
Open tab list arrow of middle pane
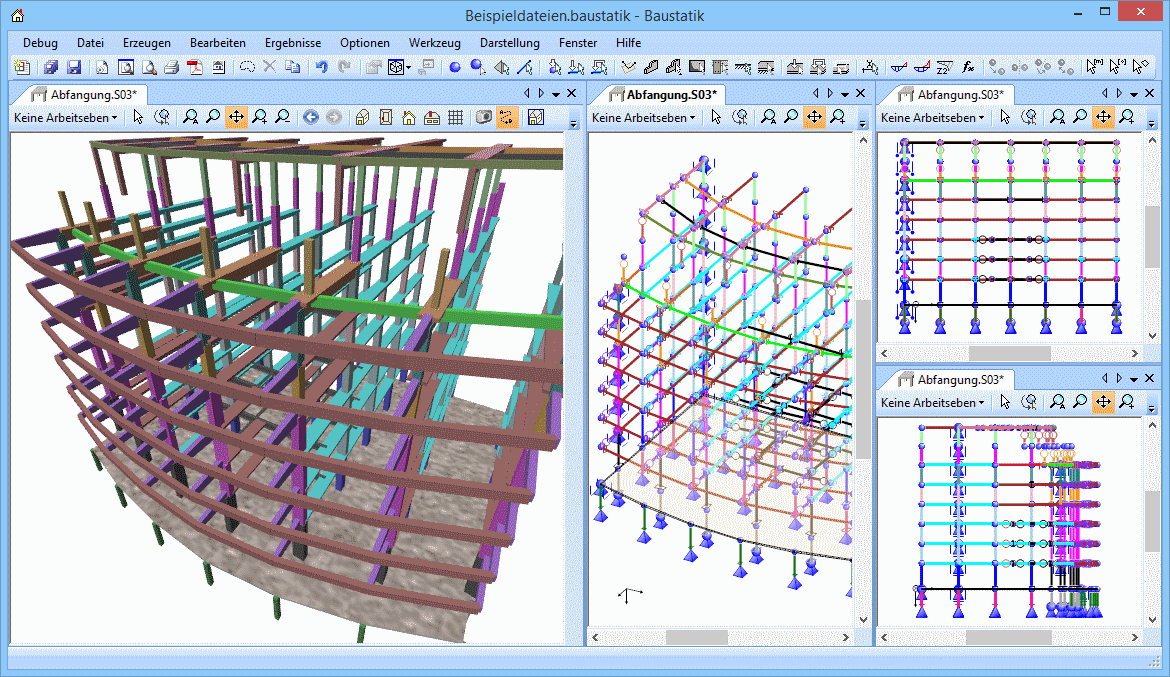(x=845, y=94)
